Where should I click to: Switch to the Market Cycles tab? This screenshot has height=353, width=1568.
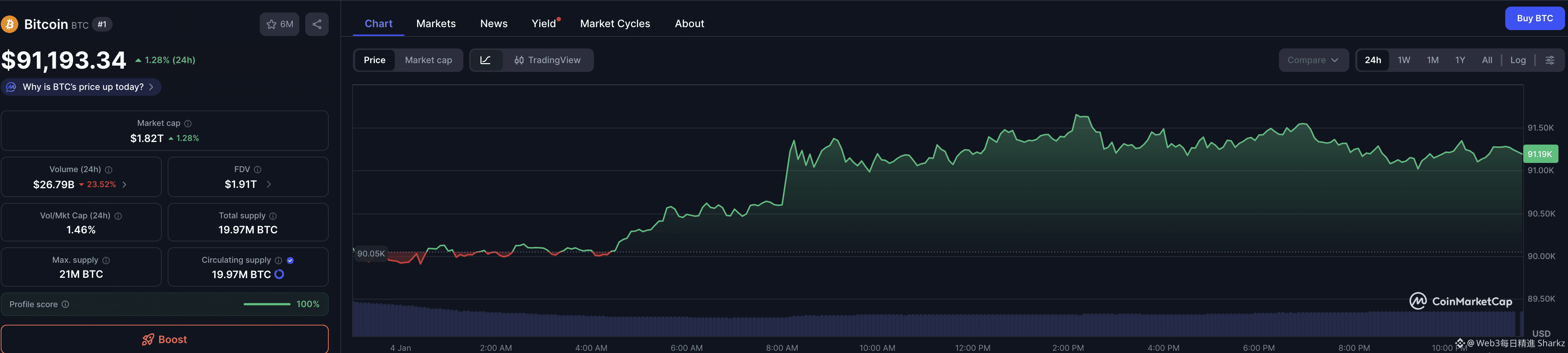point(615,24)
